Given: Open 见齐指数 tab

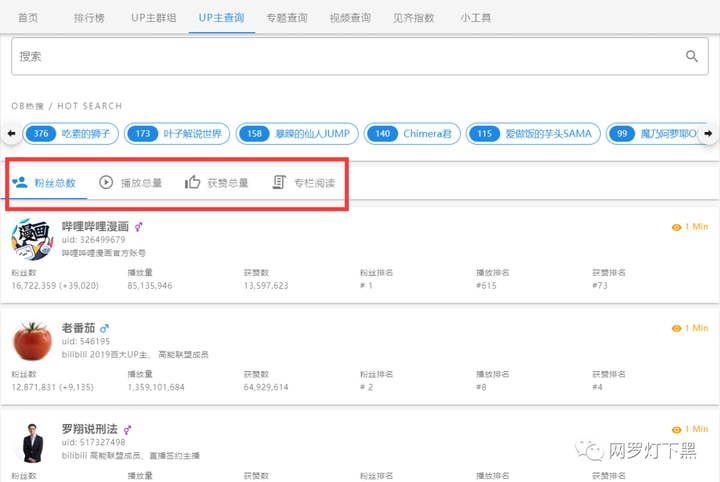Looking at the screenshot, I should [413, 17].
